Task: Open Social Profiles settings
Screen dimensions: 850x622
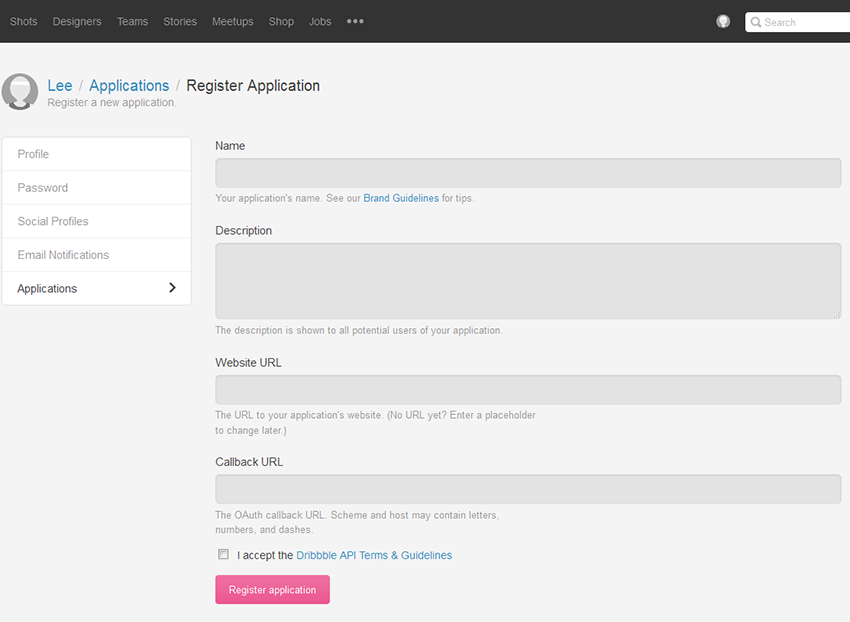Action: coord(96,221)
